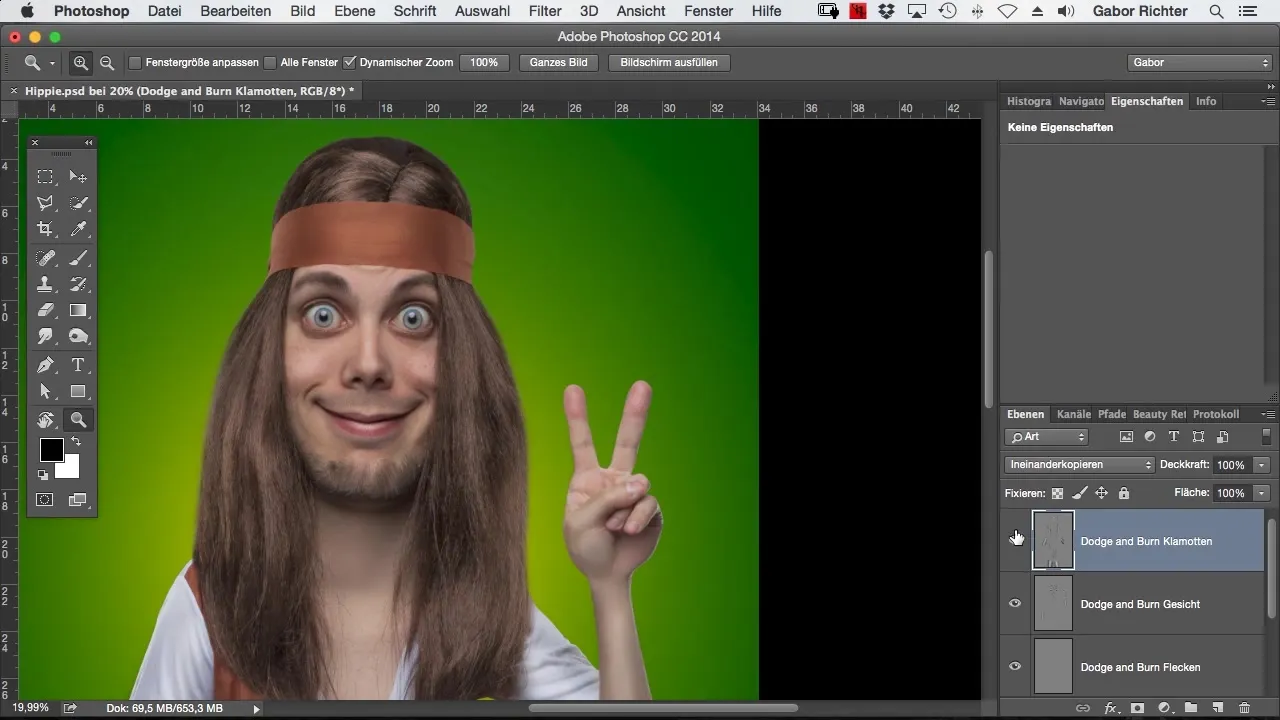Screen dimensions: 1280x720
Task: Open status bar info arrow
Action: click(x=257, y=708)
